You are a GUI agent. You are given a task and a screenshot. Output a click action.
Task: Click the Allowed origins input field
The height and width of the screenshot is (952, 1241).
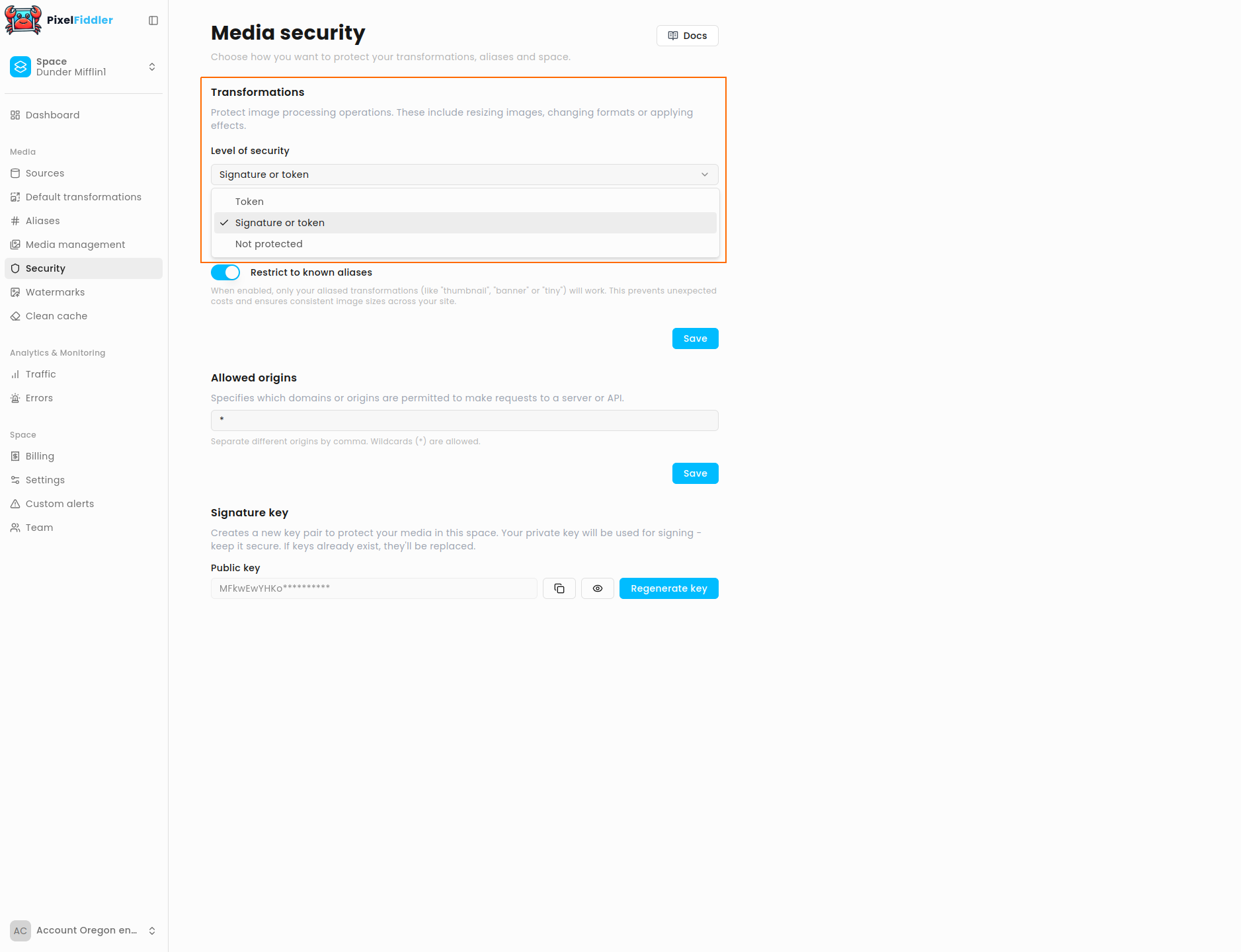point(464,420)
